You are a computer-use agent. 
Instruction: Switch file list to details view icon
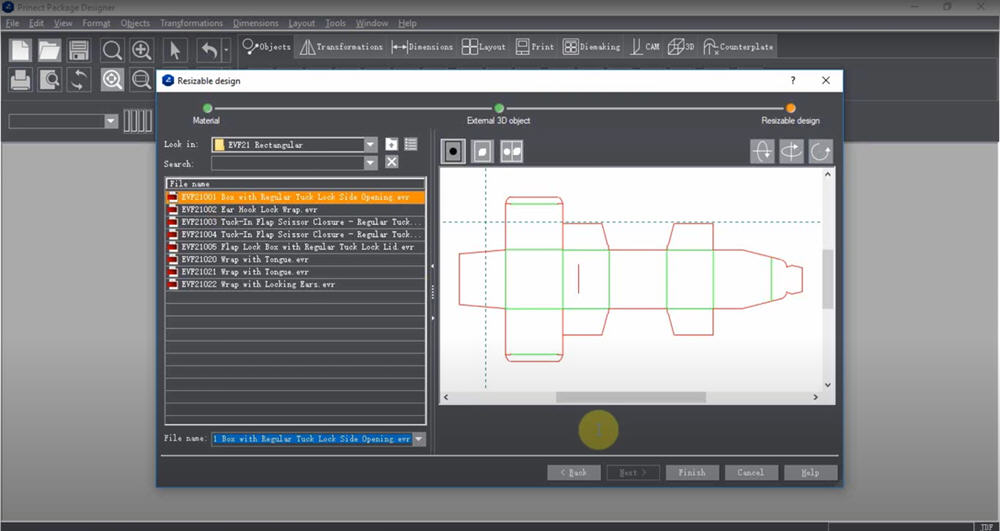411,145
